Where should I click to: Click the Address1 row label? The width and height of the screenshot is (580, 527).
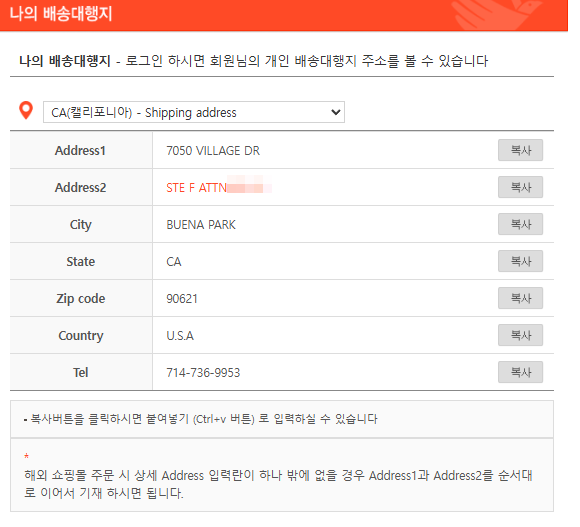pos(80,151)
